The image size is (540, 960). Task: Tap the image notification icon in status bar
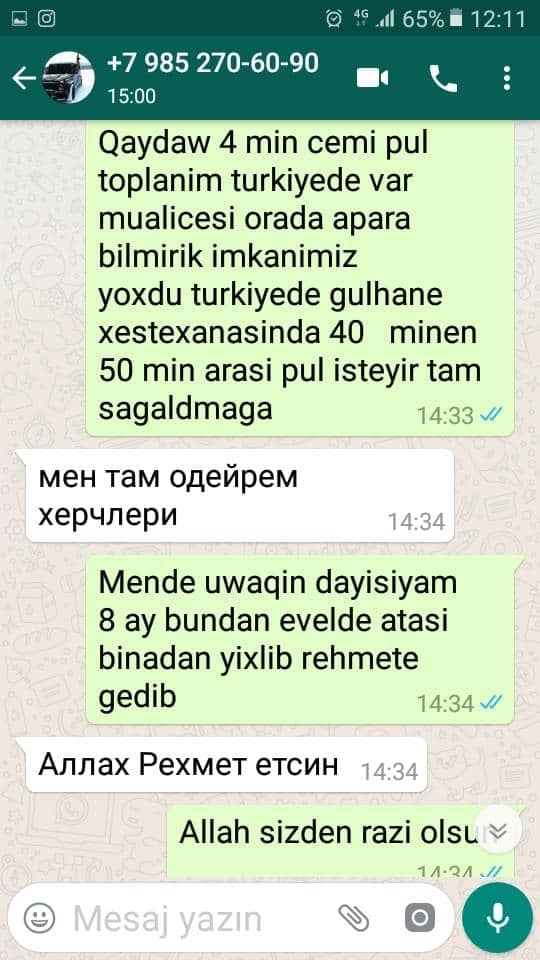tap(20, 19)
